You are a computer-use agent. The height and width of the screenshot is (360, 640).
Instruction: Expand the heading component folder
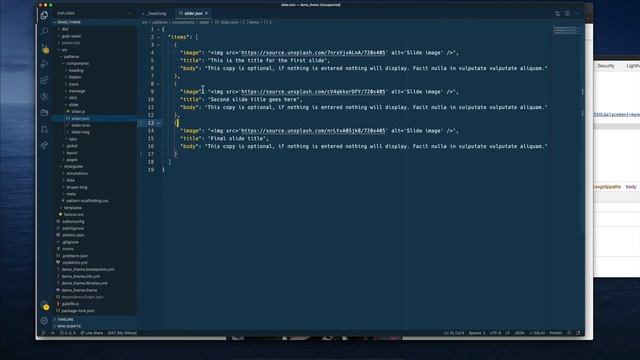[76, 70]
